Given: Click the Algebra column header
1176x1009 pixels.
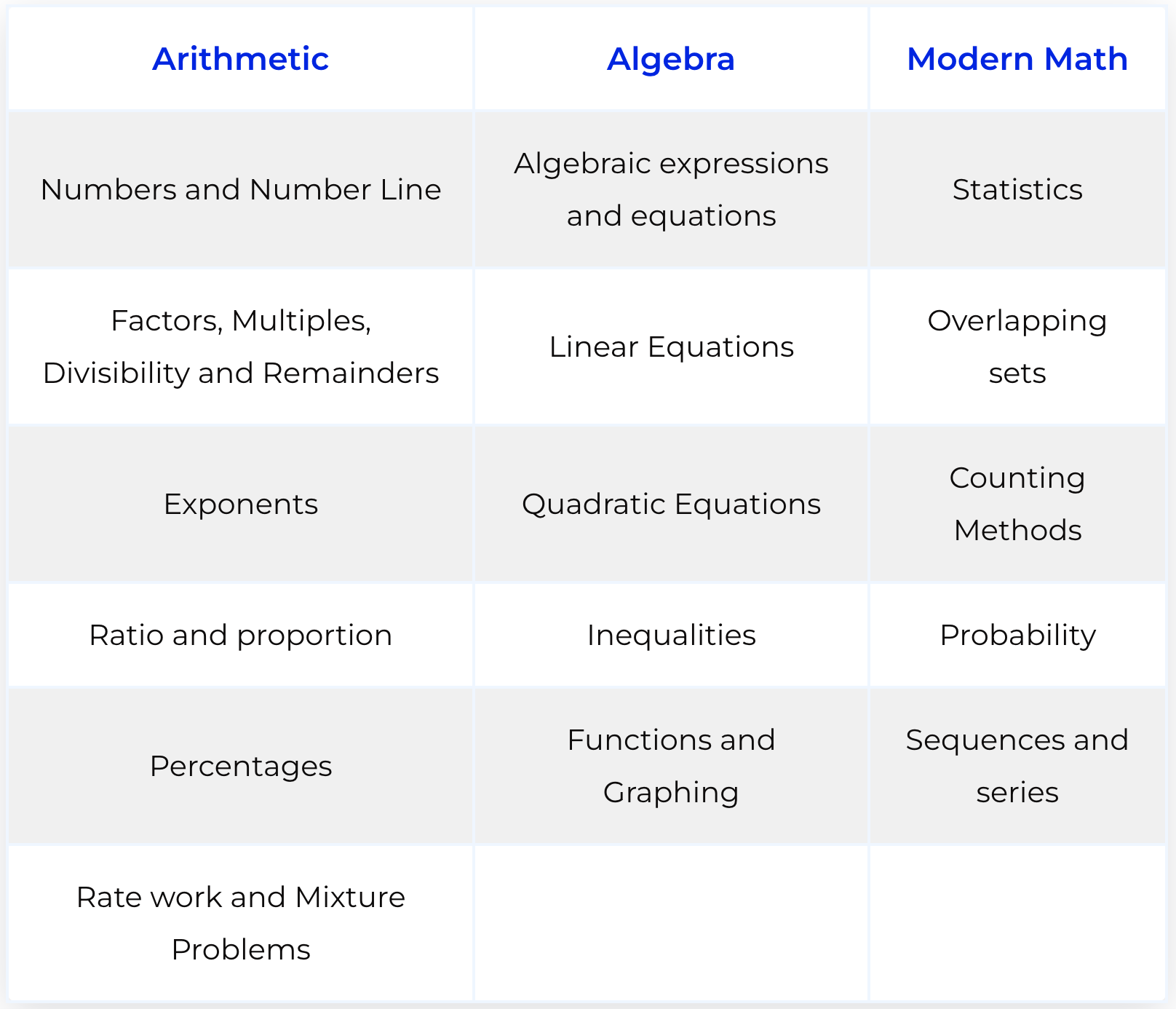Looking at the screenshot, I should (x=670, y=59).
